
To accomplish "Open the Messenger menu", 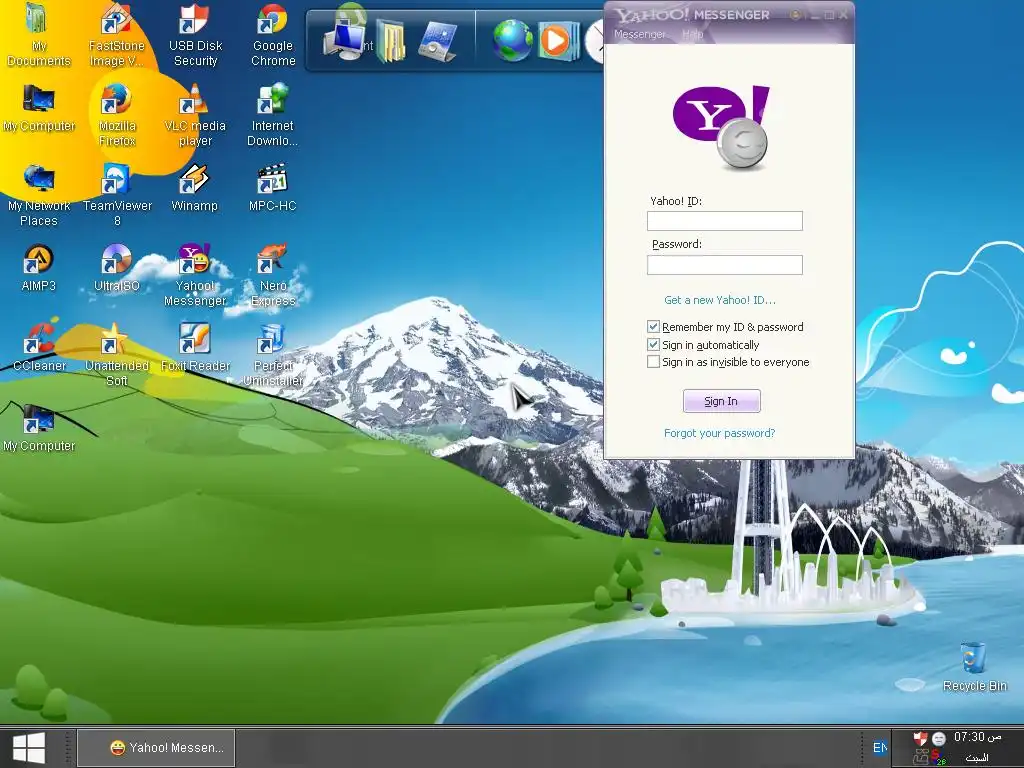I will (639, 34).
